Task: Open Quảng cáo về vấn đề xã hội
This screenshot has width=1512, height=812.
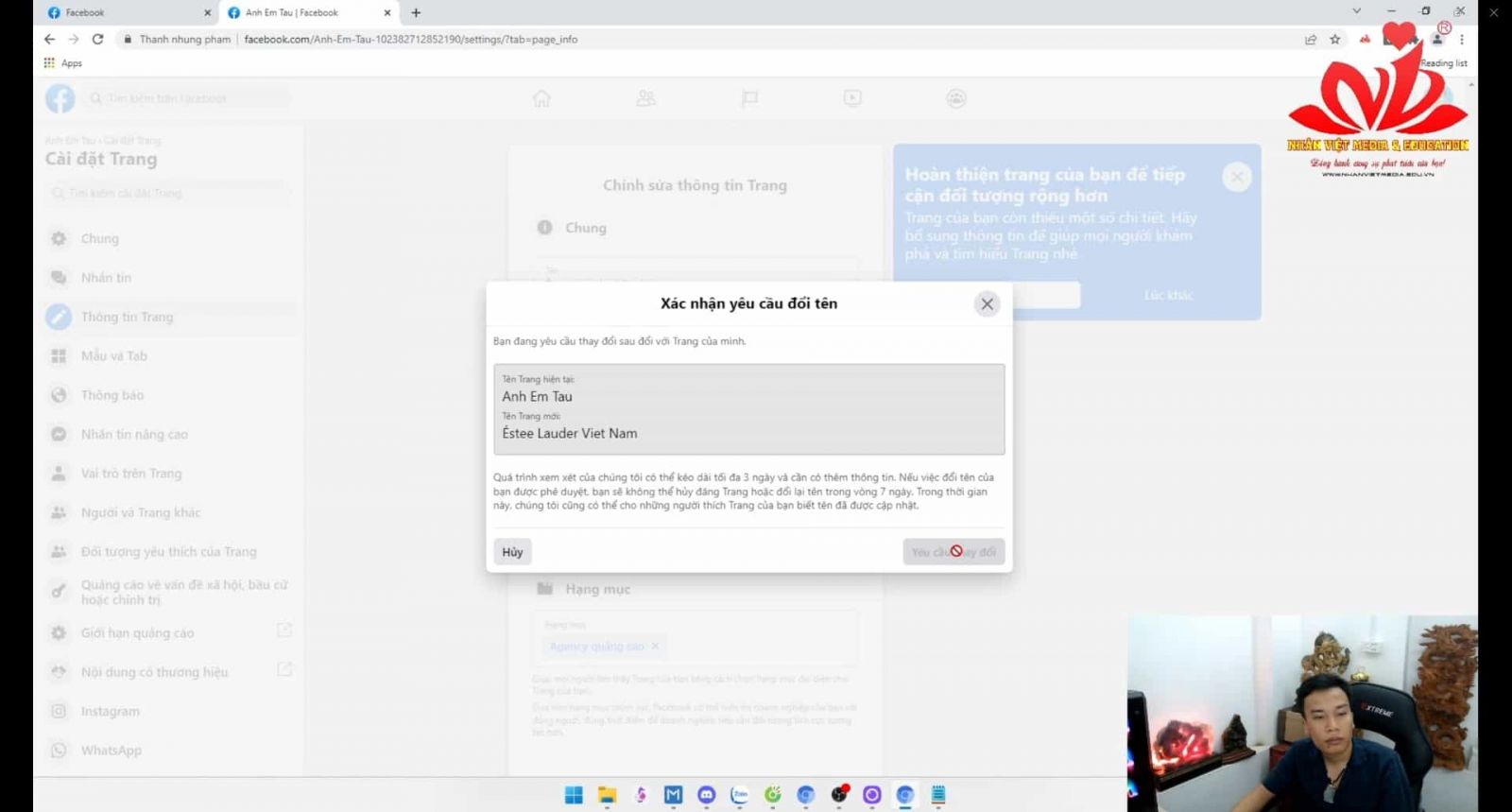Action: (170, 593)
